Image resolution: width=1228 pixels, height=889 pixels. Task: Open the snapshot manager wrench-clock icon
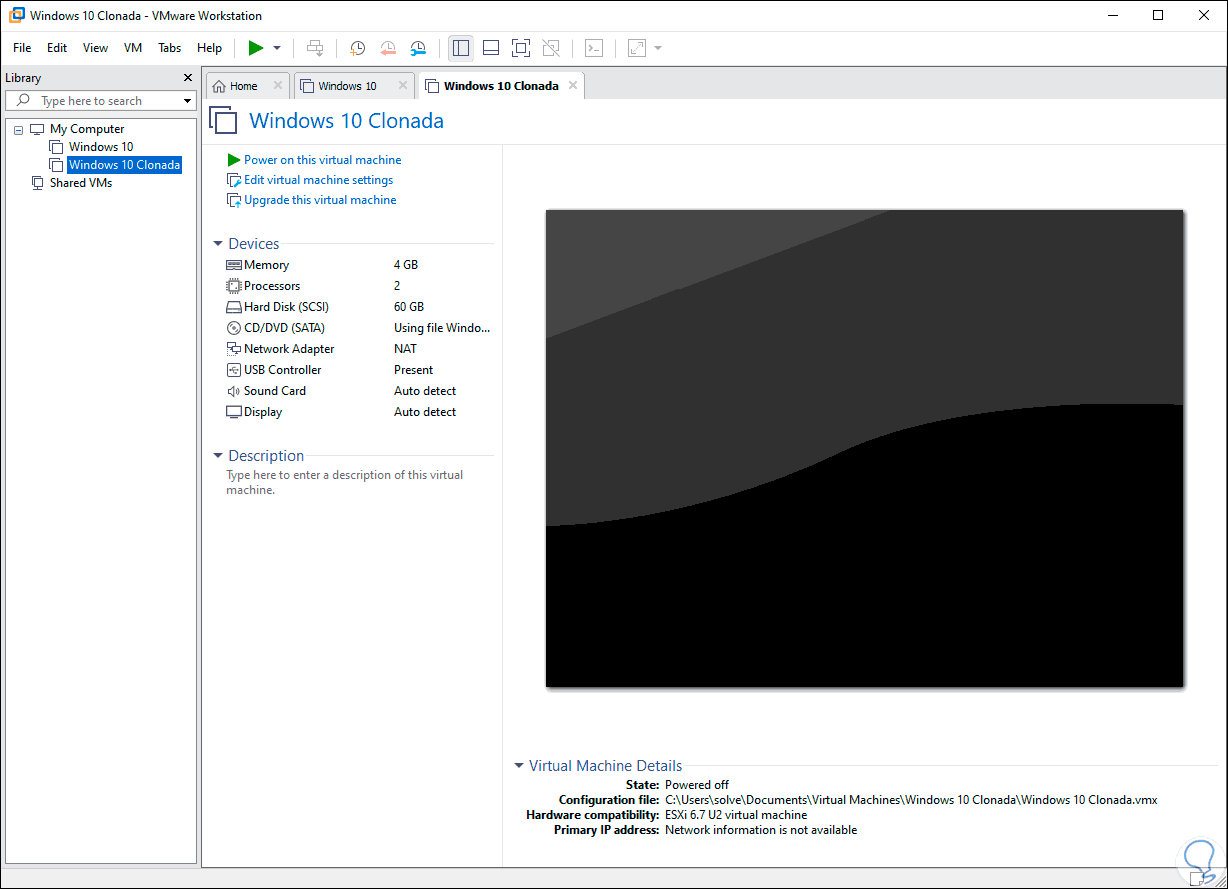tap(418, 48)
